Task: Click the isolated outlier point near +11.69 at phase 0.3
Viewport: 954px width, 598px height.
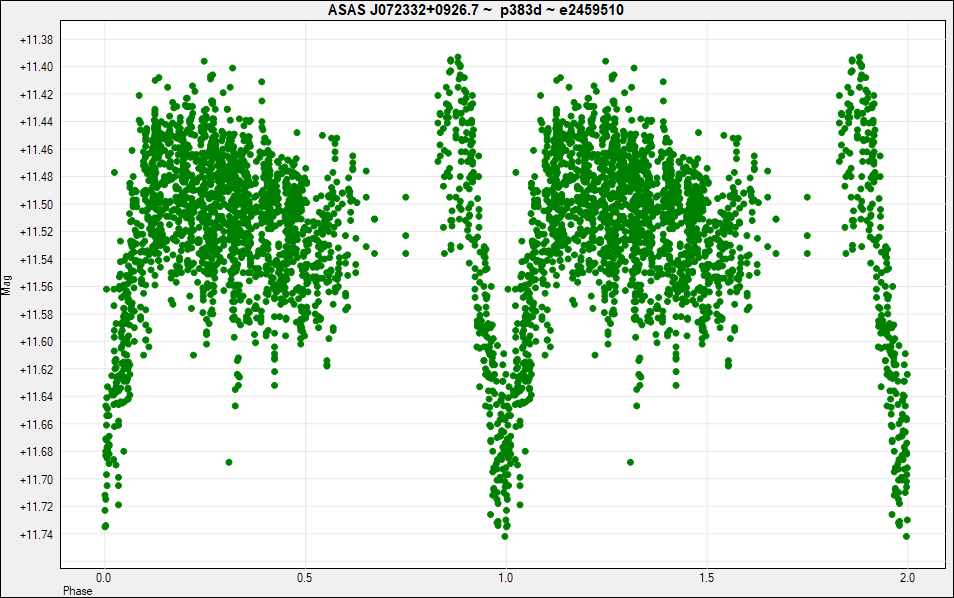Action: tap(229, 462)
